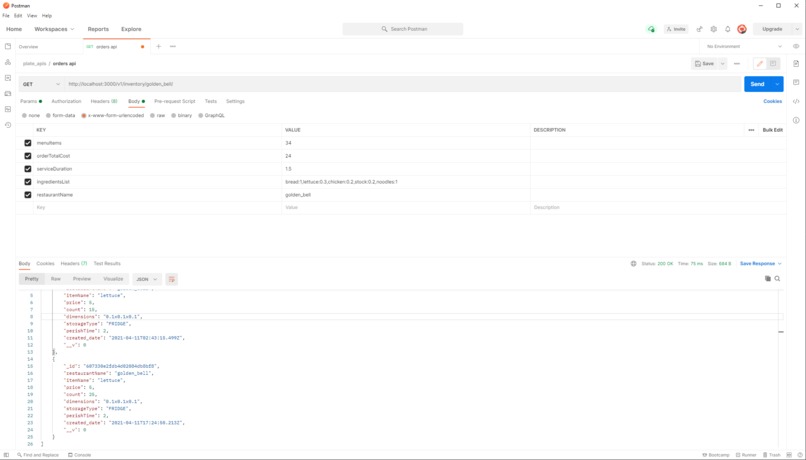Open the Test Results response tab
The height and width of the screenshot is (460, 806).
tap(107, 264)
